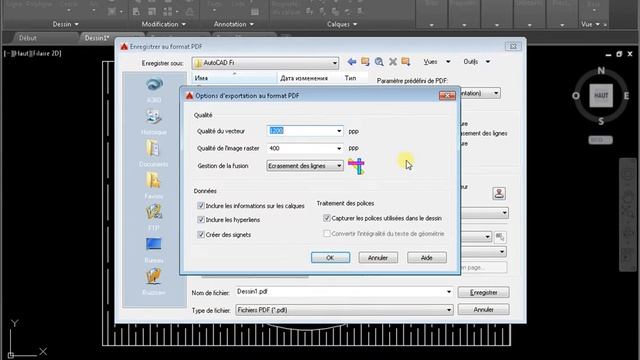Open Type de fichier dropdown

point(344,310)
